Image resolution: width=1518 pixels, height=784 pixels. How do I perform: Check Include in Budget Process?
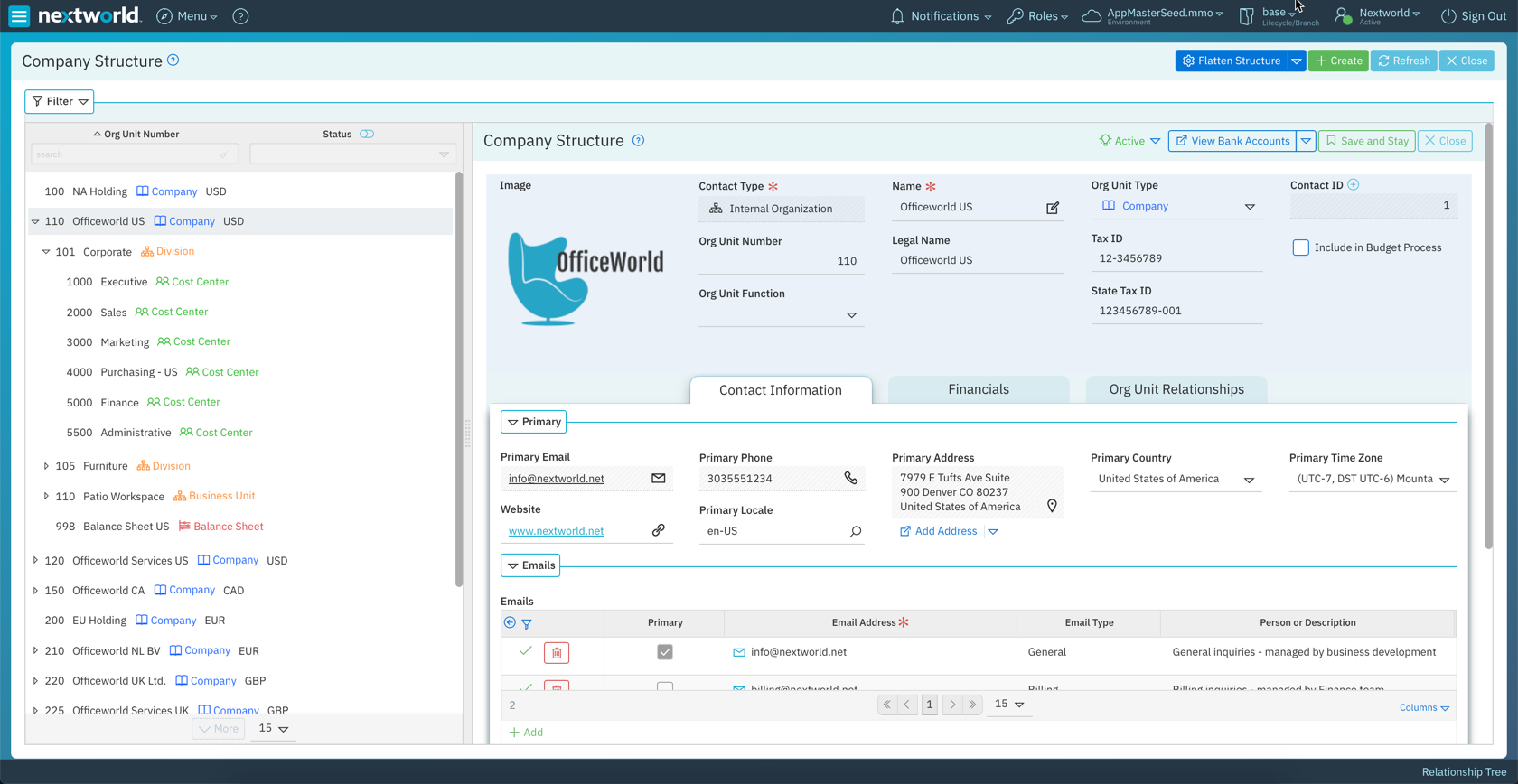[1300, 247]
